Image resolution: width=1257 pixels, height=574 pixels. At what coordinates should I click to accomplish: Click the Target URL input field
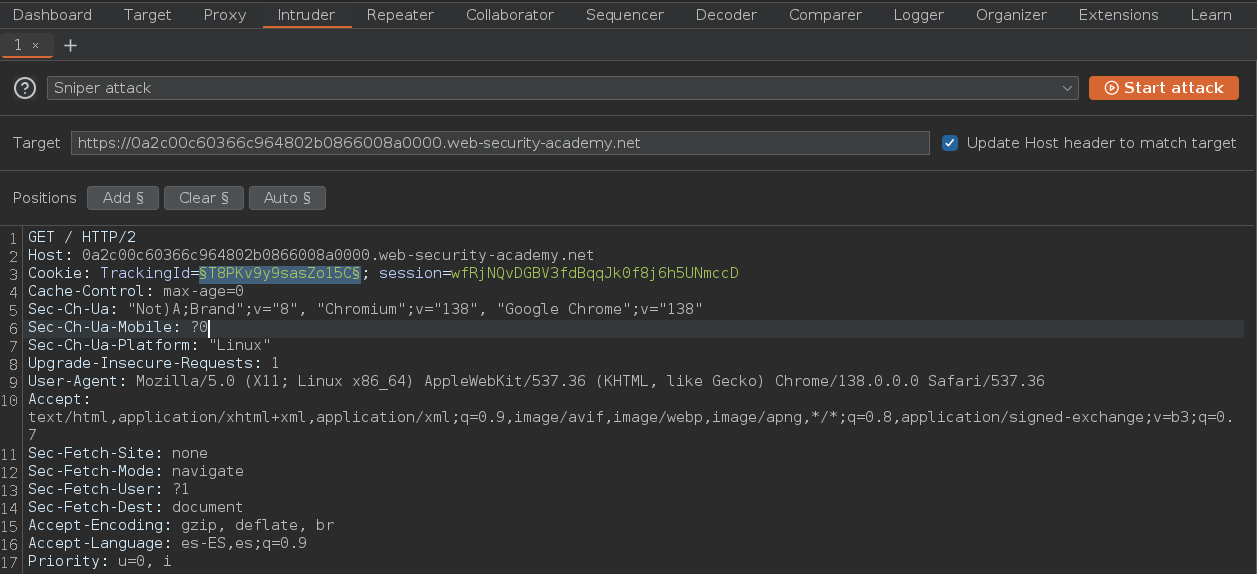pyautogui.click(x=500, y=143)
